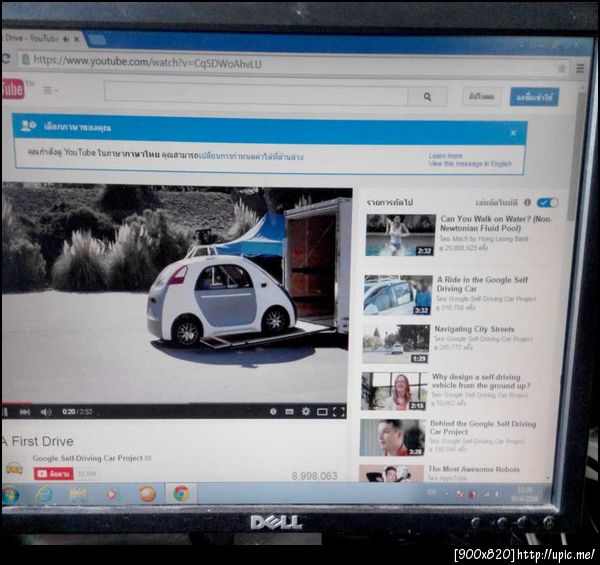Click the language banner people icon
Image resolution: width=600 pixels, height=565 pixels.
[28, 125]
